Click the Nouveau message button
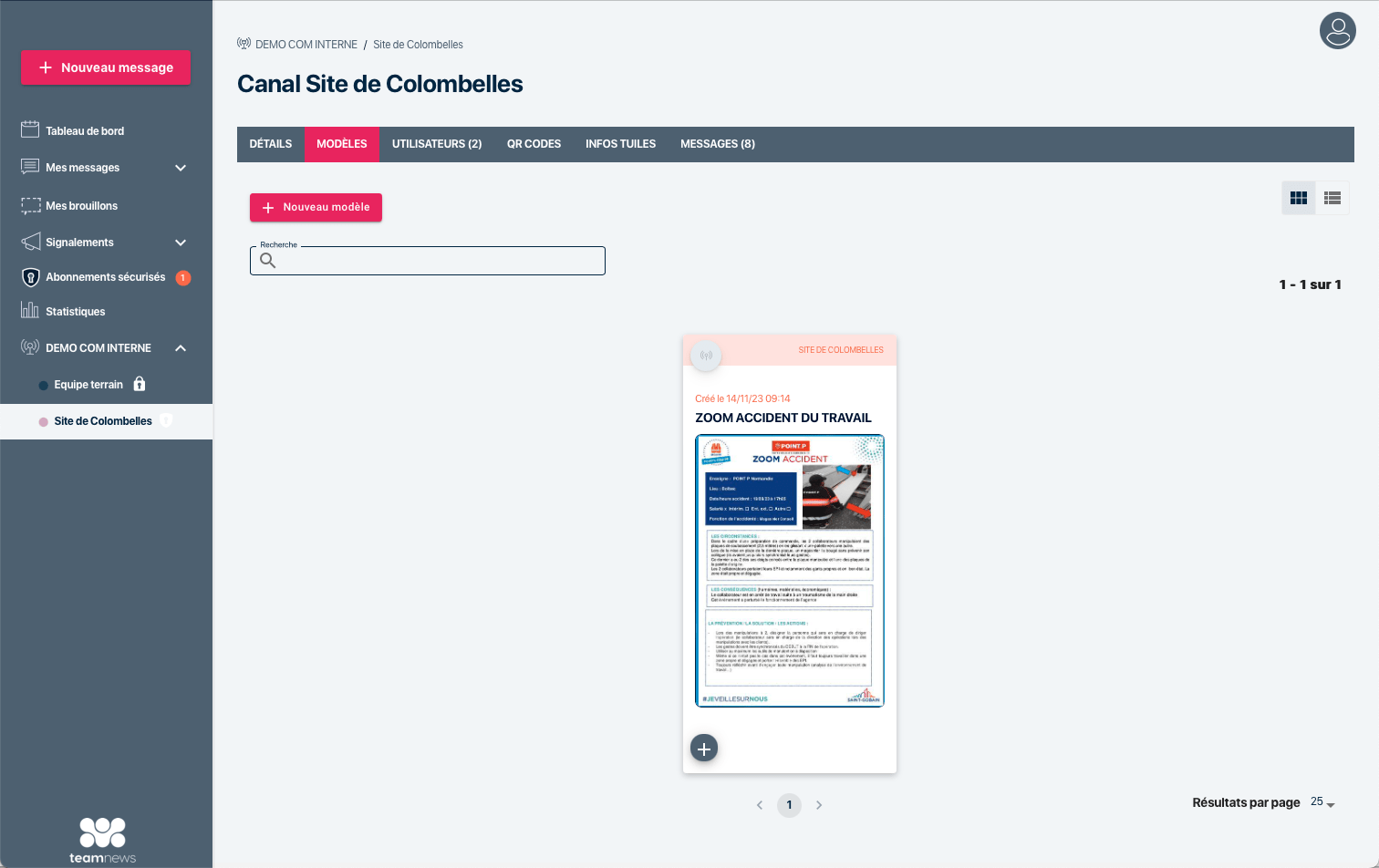 click(106, 67)
